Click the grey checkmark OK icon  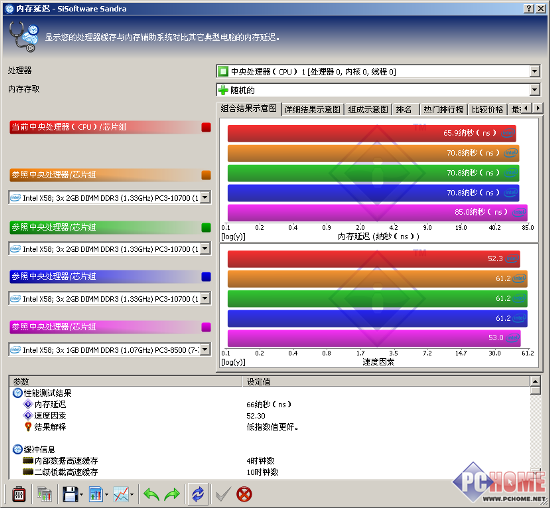(x=223, y=494)
